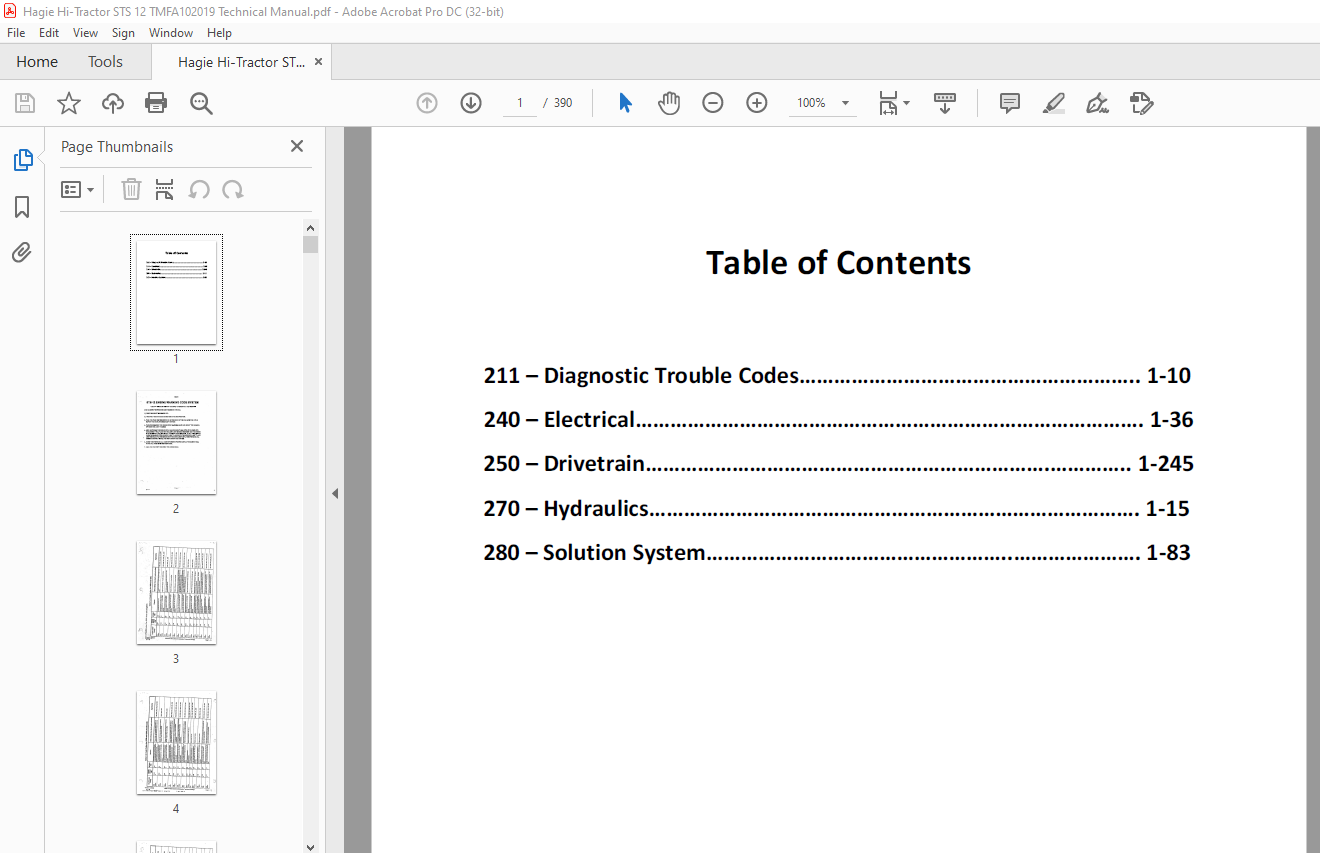The height and width of the screenshot is (853, 1320).
Task: Click the 250 – Drivetrain entry
Action: coord(838,464)
